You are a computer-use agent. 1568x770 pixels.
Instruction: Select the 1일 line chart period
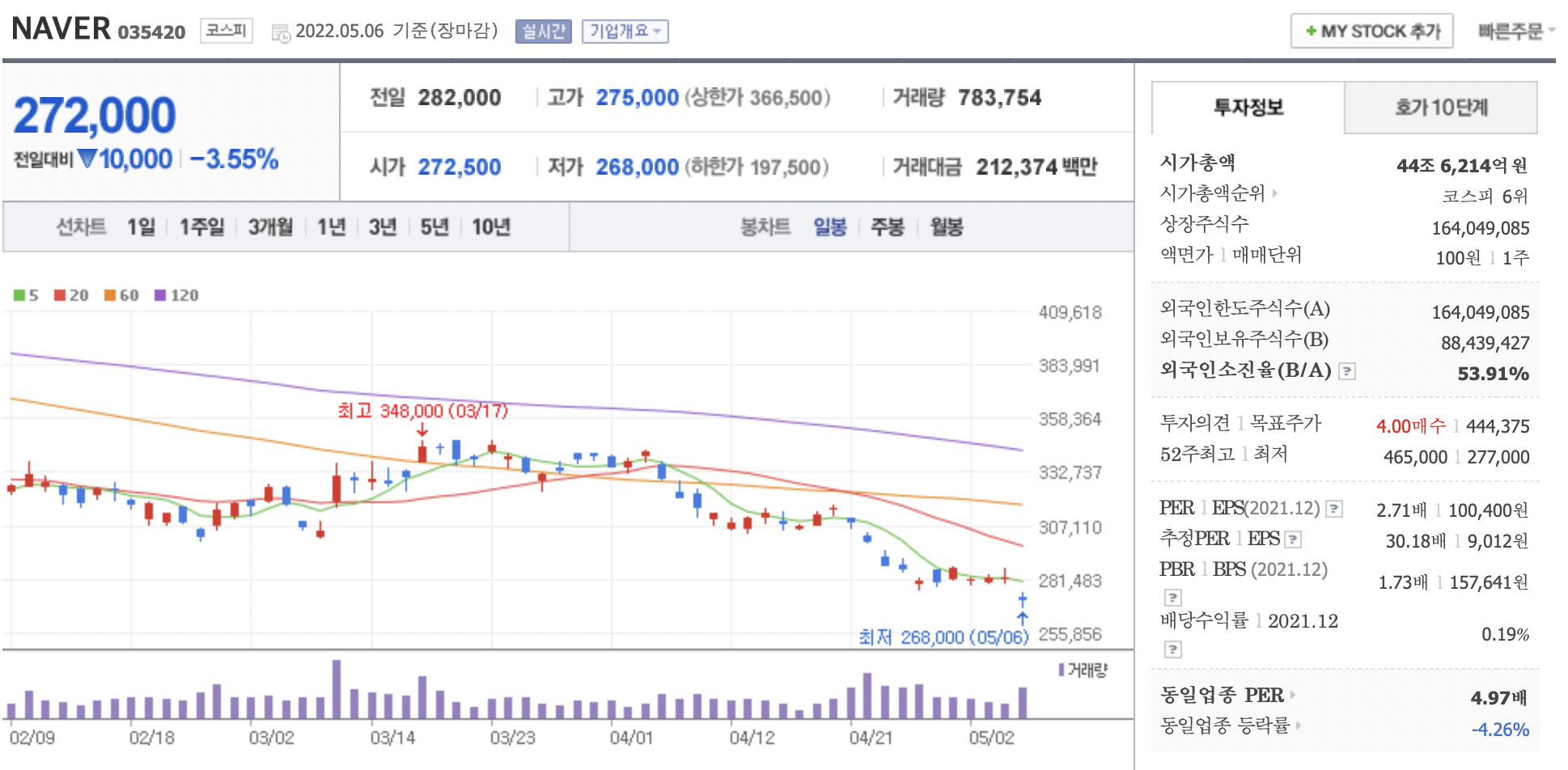tap(141, 226)
